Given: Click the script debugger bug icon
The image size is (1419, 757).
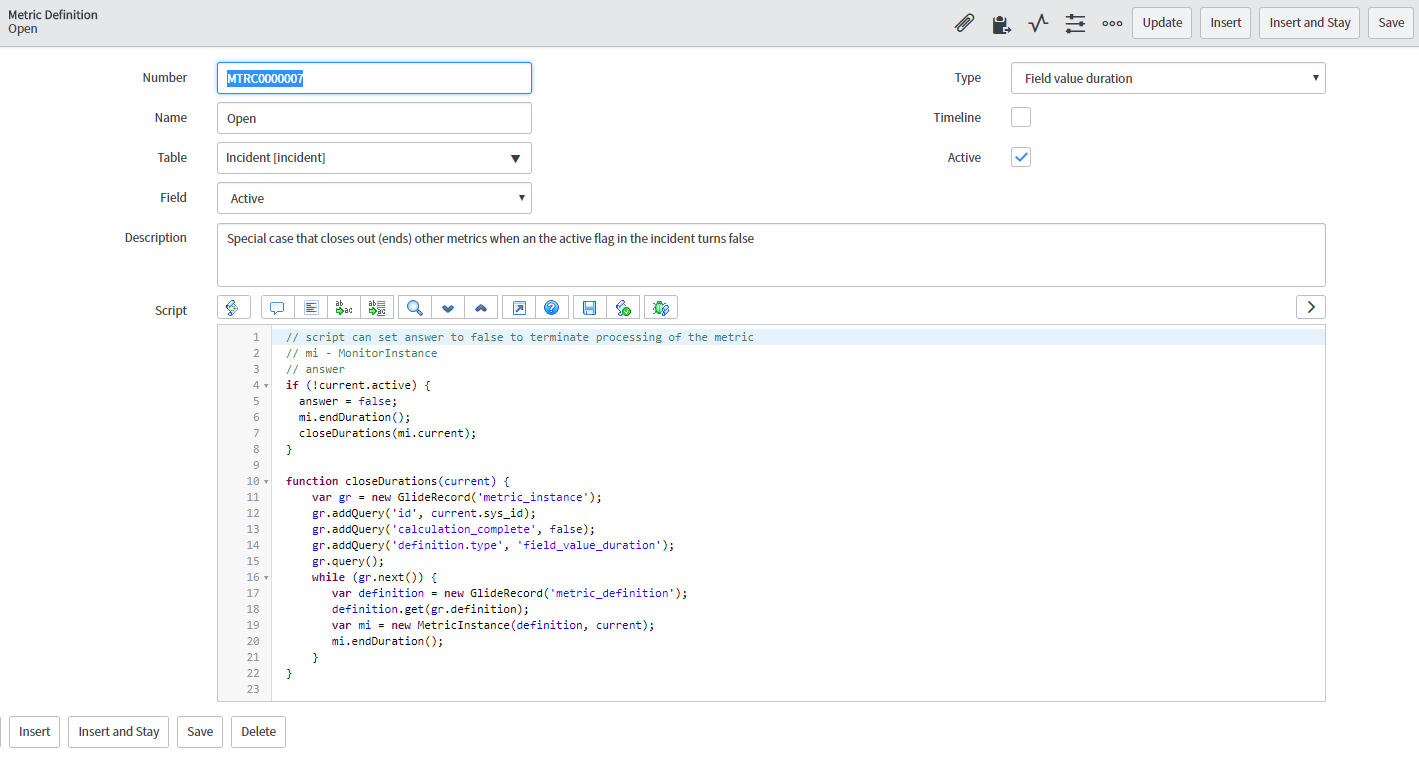Looking at the screenshot, I should [x=661, y=307].
